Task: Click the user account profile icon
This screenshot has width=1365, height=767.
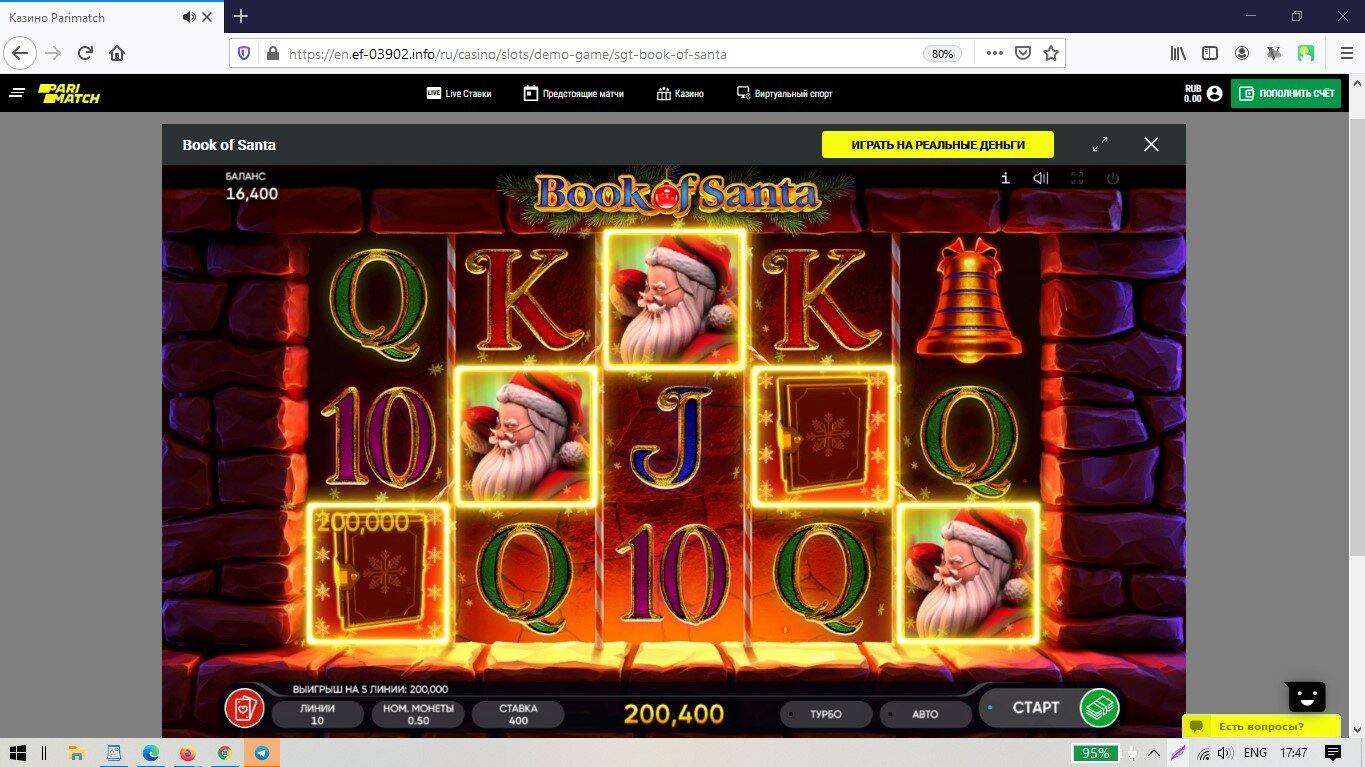Action: tap(1214, 93)
